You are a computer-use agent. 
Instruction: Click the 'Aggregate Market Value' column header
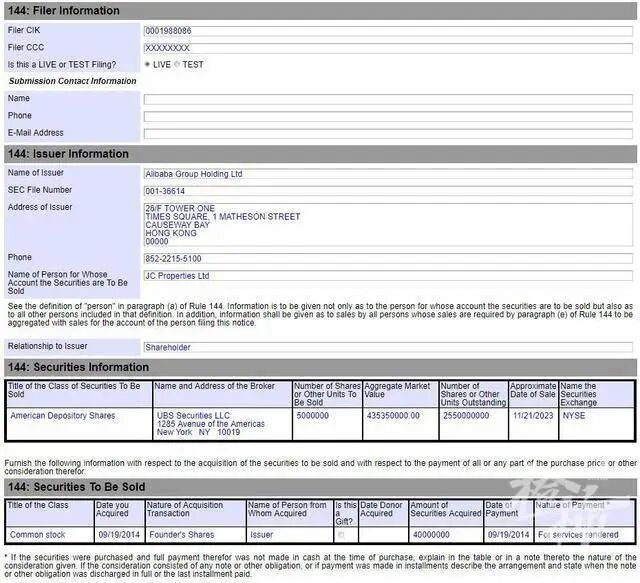tap(401, 394)
